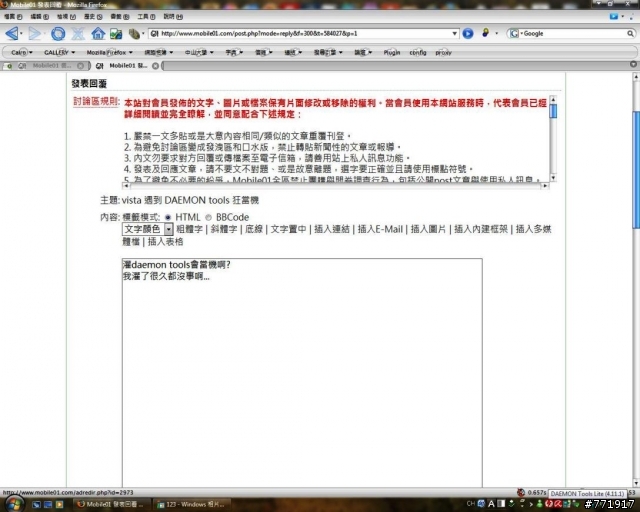Image resolution: width=640 pixels, height=512 pixels.
Task: Click the rules box horizontal scrollbar track
Action: [336, 186]
